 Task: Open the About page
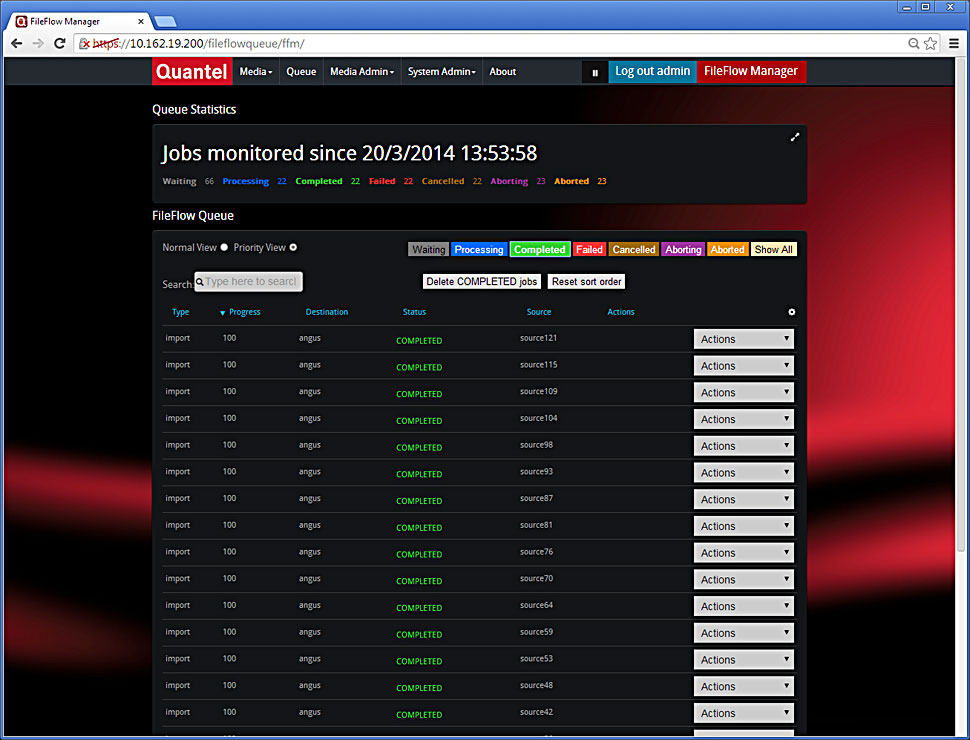pos(503,72)
